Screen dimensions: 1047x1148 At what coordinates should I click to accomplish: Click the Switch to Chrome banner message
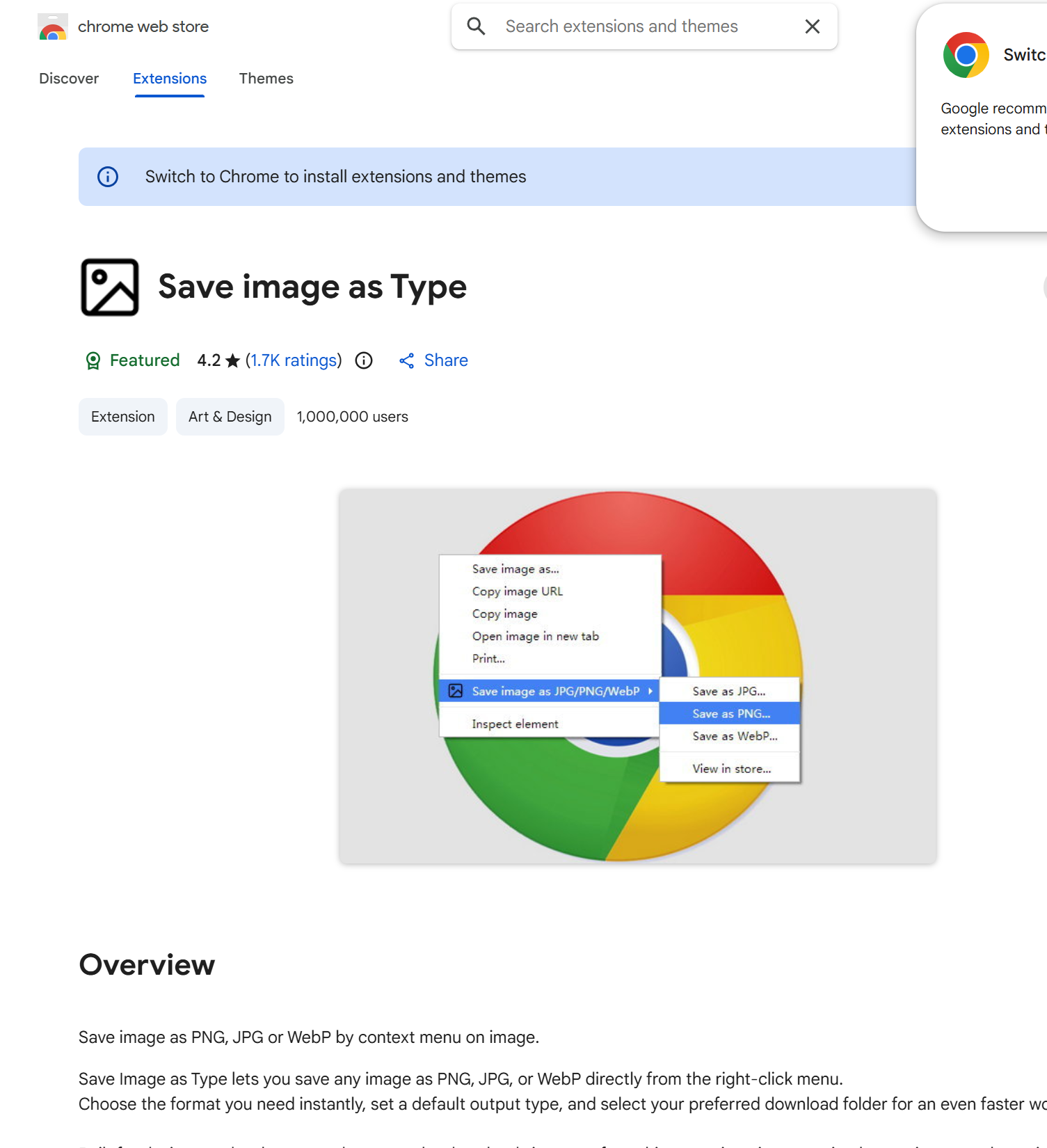pos(335,177)
